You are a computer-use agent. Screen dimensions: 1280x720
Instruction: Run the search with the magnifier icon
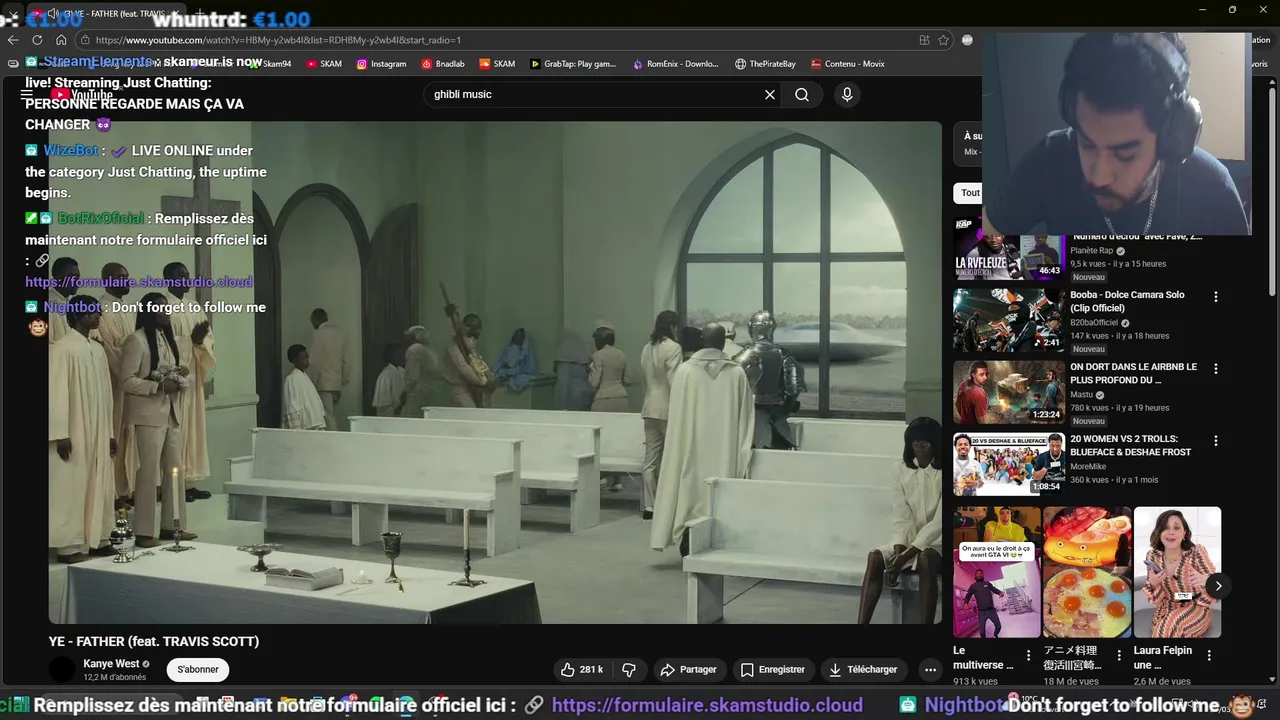tap(802, 94)
